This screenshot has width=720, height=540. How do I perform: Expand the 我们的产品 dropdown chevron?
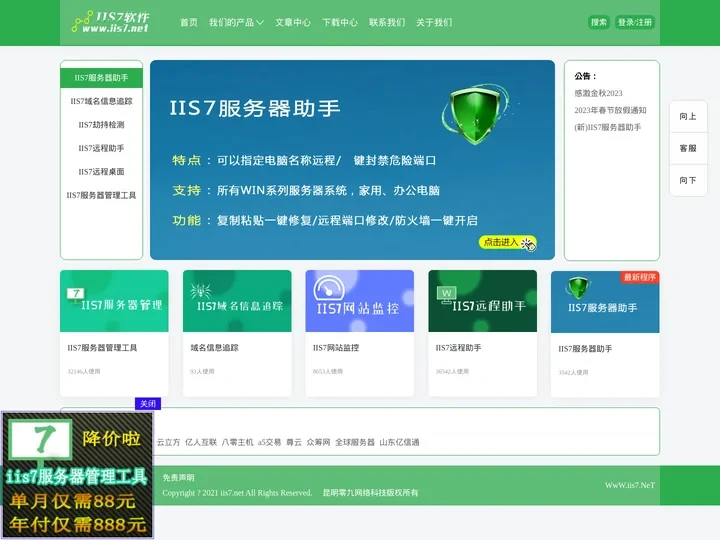tap(260, 22)
